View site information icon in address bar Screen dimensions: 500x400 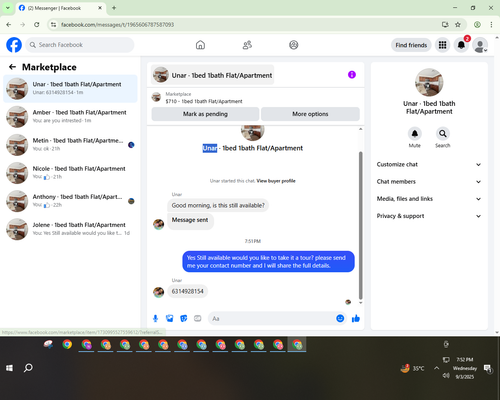click(53, 25)
